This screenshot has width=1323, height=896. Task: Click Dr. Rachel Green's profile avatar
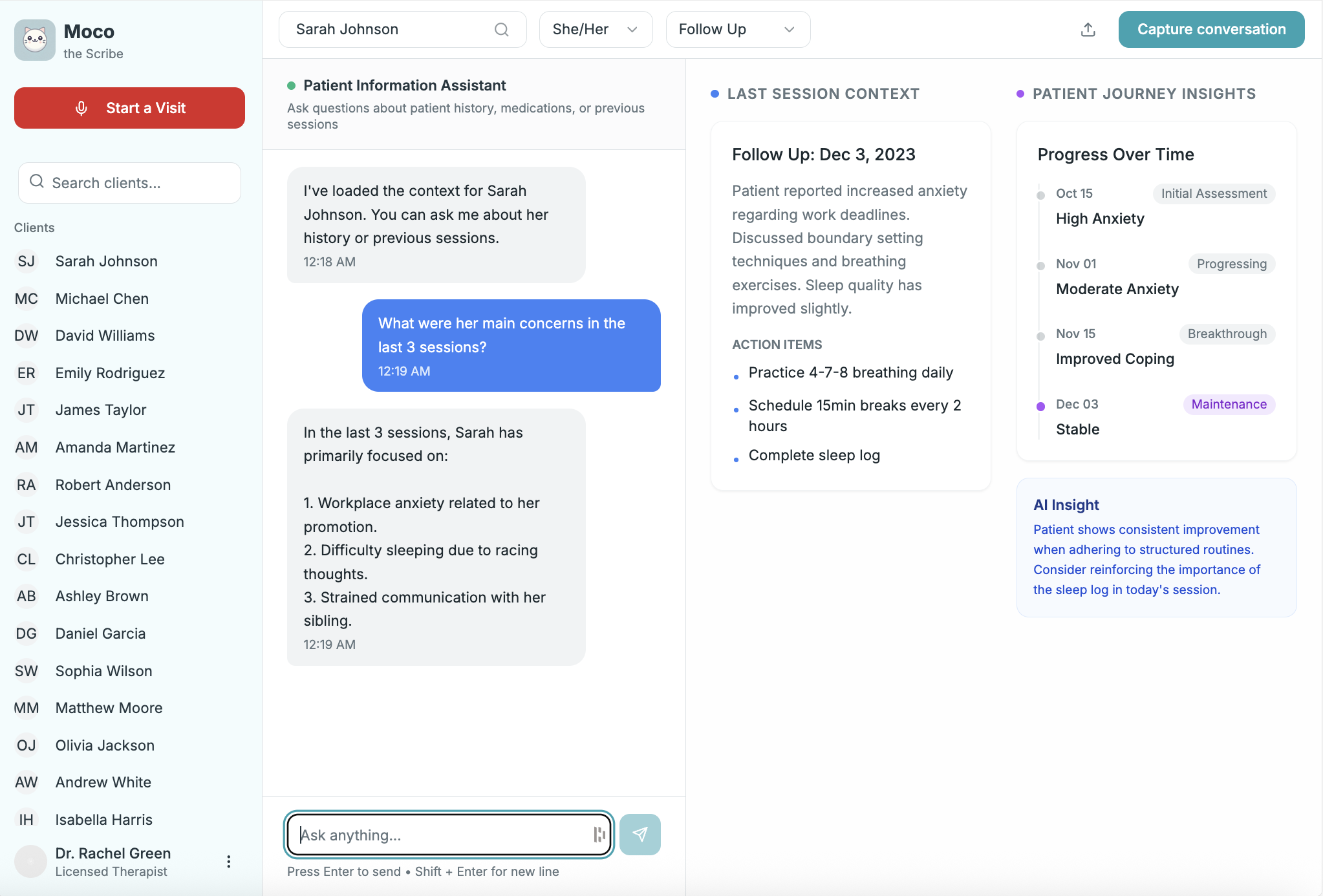click(30, 861)
